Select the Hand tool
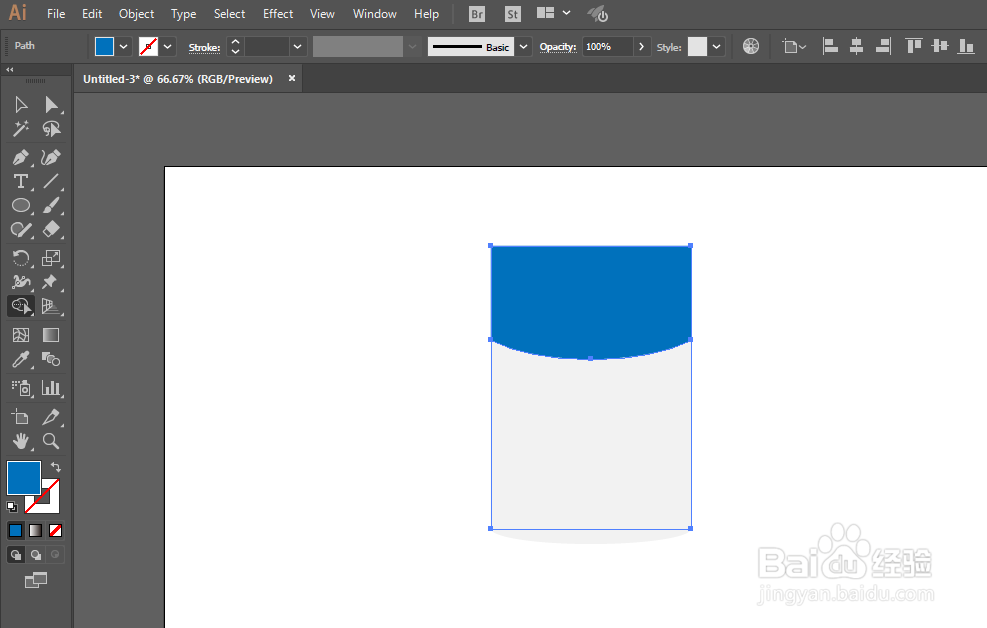 point(20,441)
